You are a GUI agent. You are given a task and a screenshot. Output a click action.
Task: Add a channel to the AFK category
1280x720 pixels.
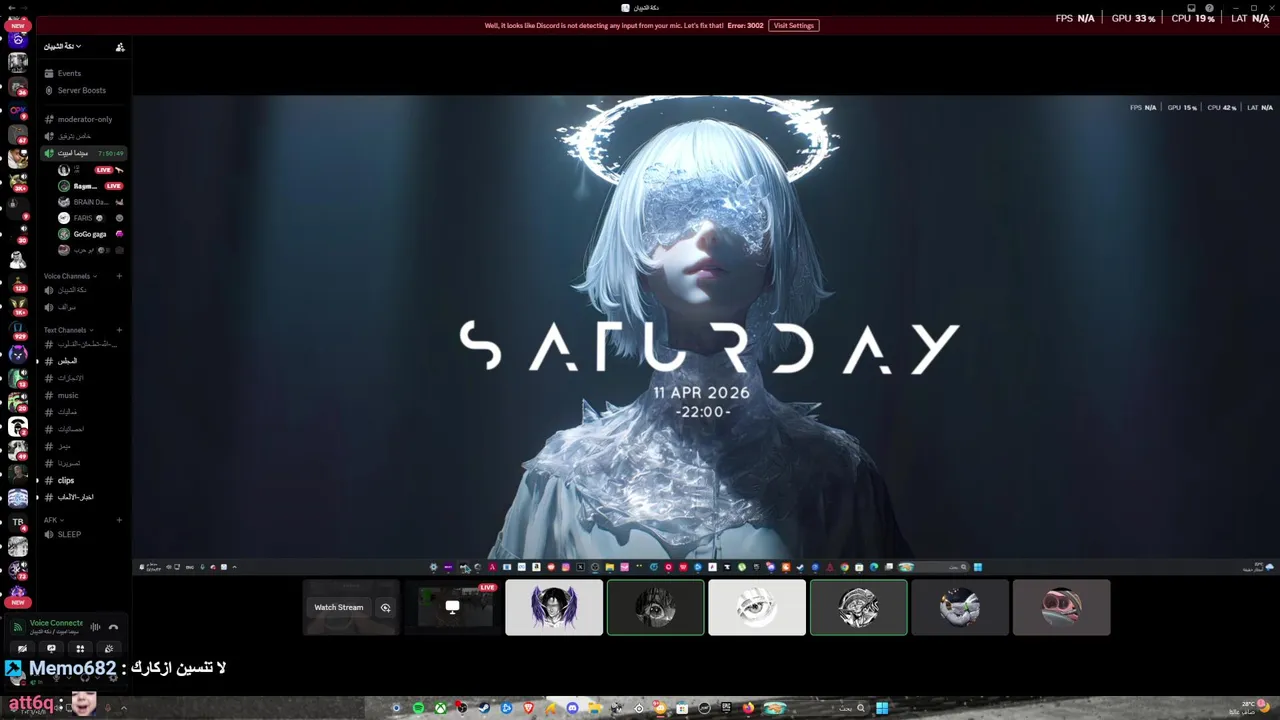coord(119,520)
